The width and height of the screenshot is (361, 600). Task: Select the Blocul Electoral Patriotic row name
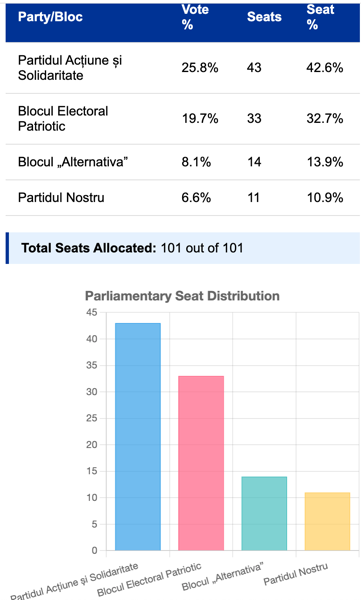[63, 119]
